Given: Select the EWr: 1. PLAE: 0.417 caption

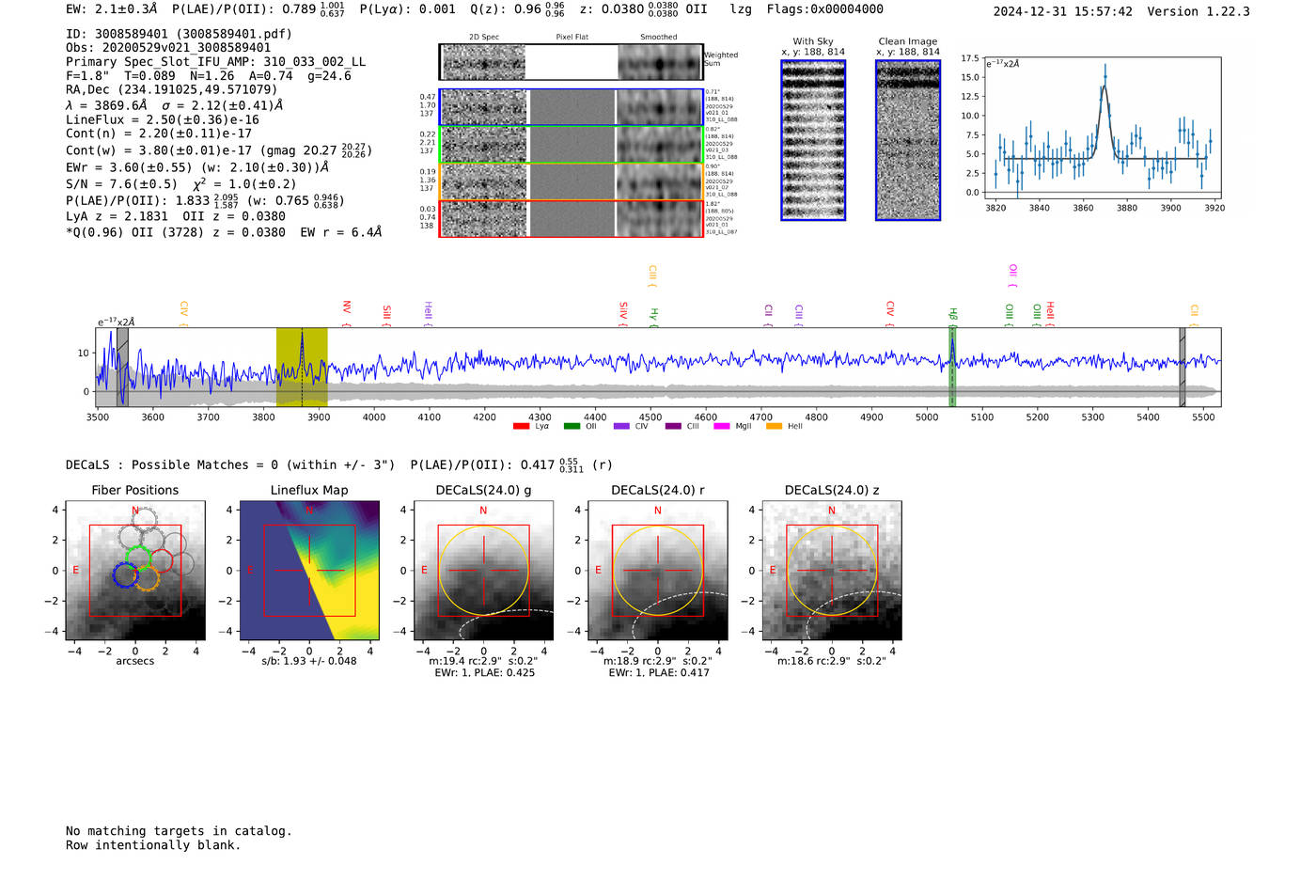Looking at the screenshot, I should (x=658, y=673).
